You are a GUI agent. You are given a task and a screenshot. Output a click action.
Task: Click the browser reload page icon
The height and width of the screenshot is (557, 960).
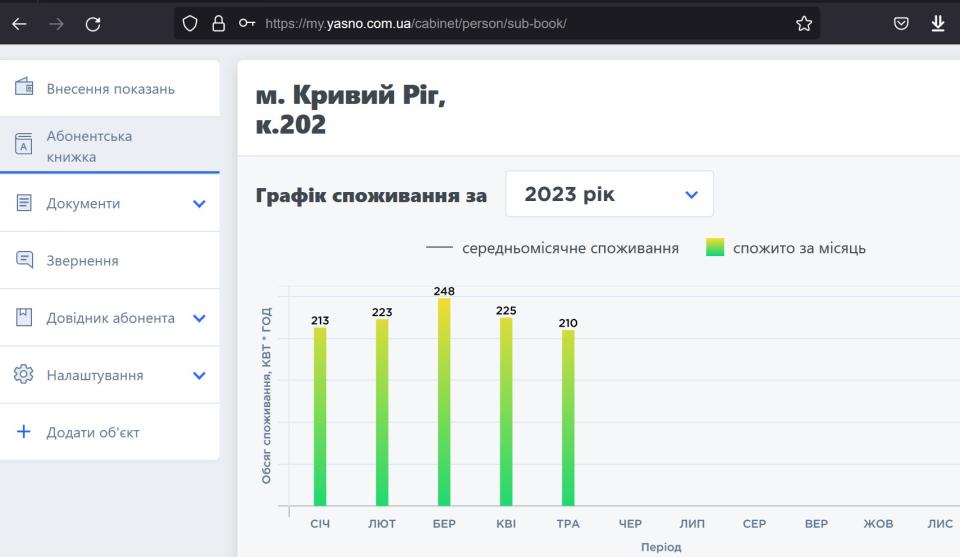click(93, 24)
